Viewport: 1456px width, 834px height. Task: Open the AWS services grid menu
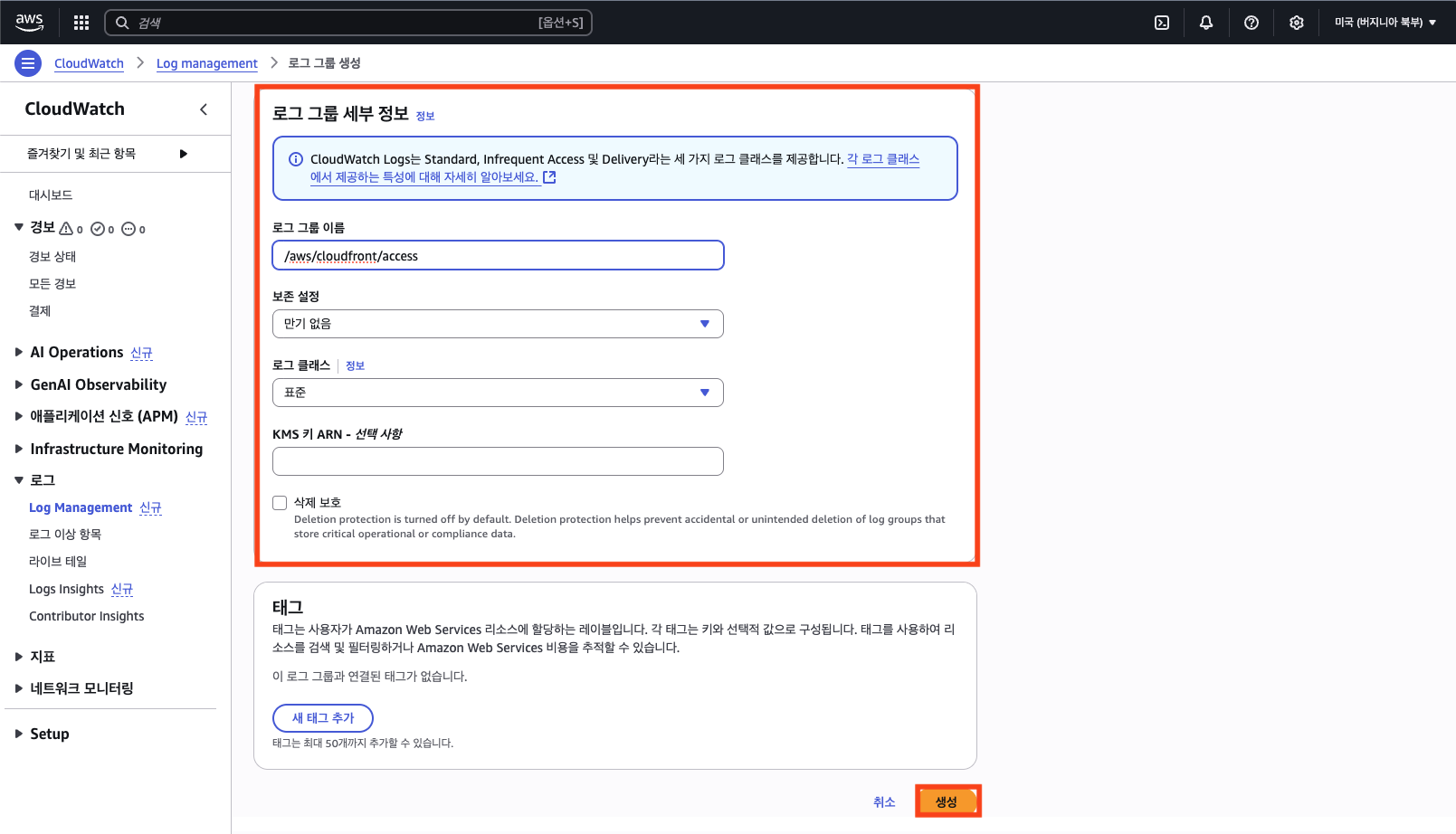(81, 23)
